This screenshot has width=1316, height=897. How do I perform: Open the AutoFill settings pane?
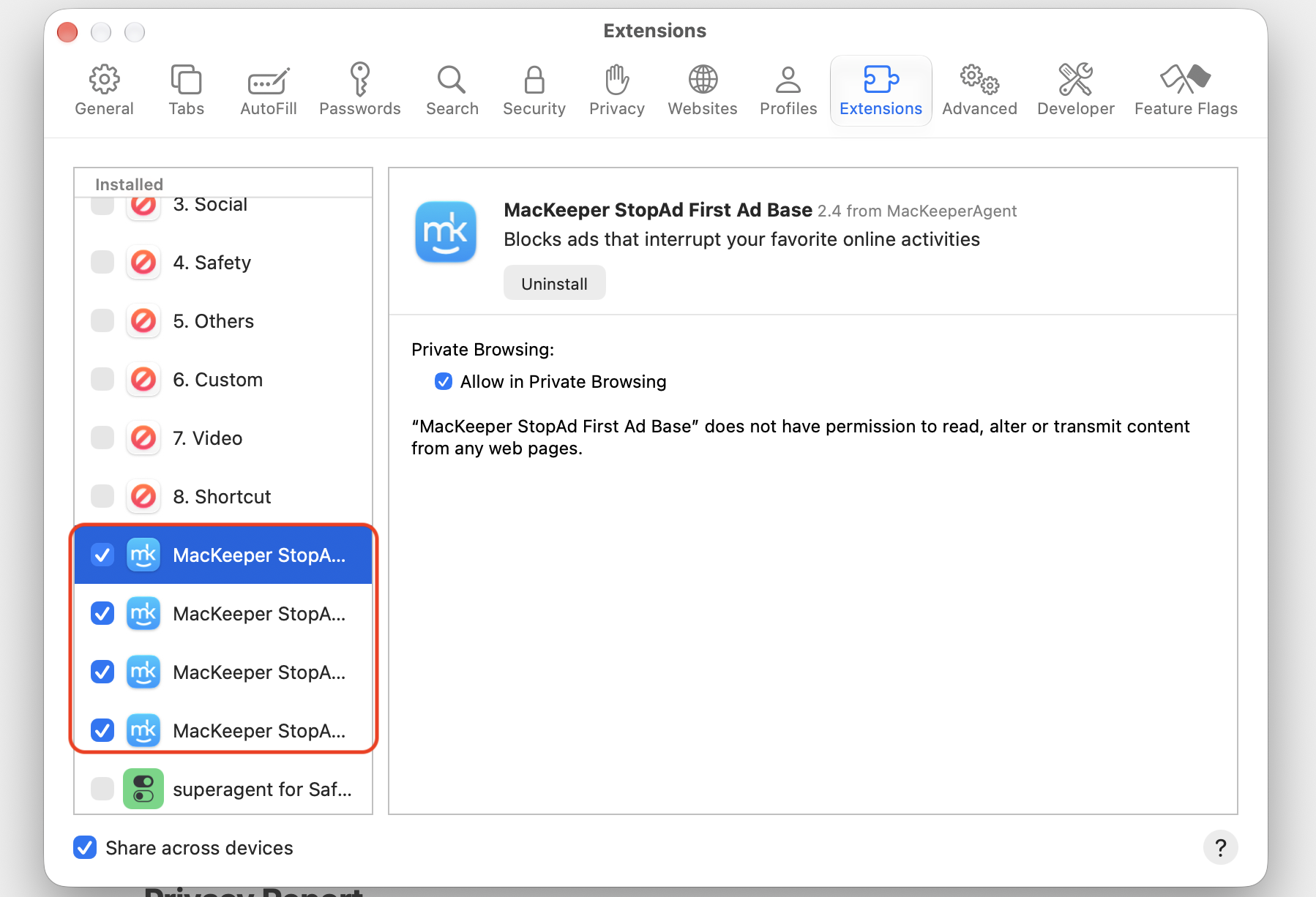(269, 91)
